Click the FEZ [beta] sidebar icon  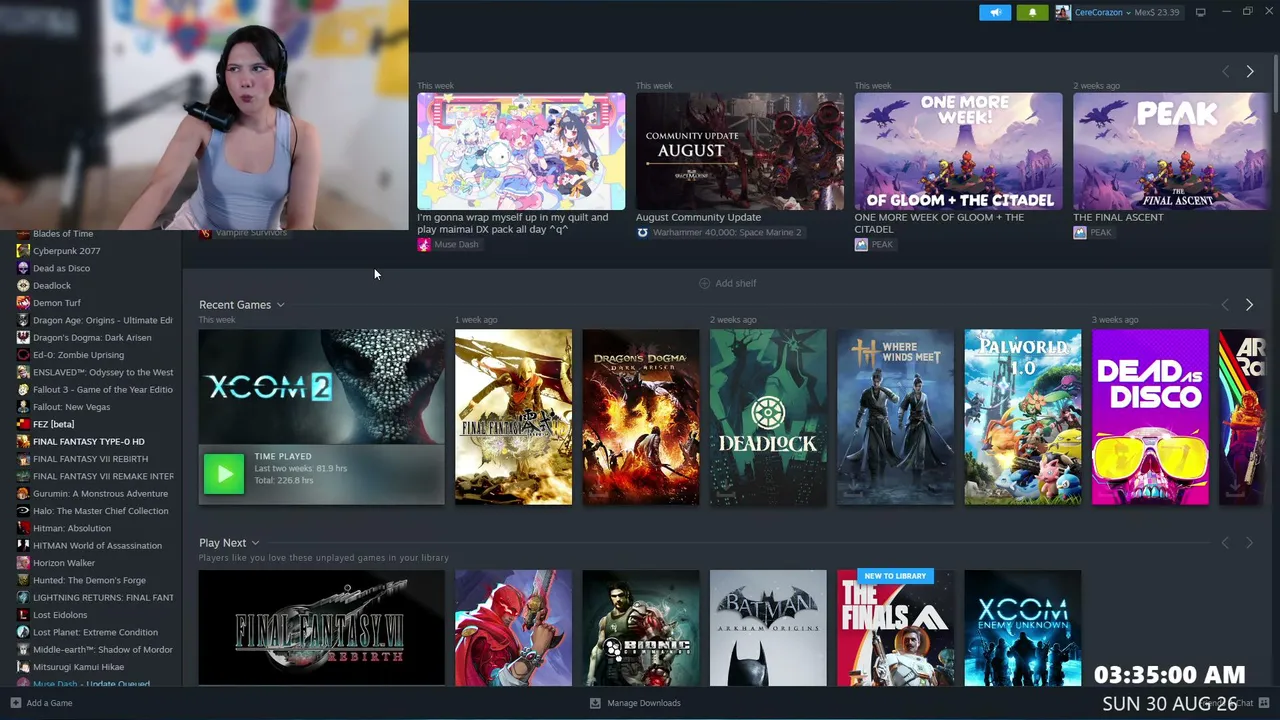(x=23, y=424)
